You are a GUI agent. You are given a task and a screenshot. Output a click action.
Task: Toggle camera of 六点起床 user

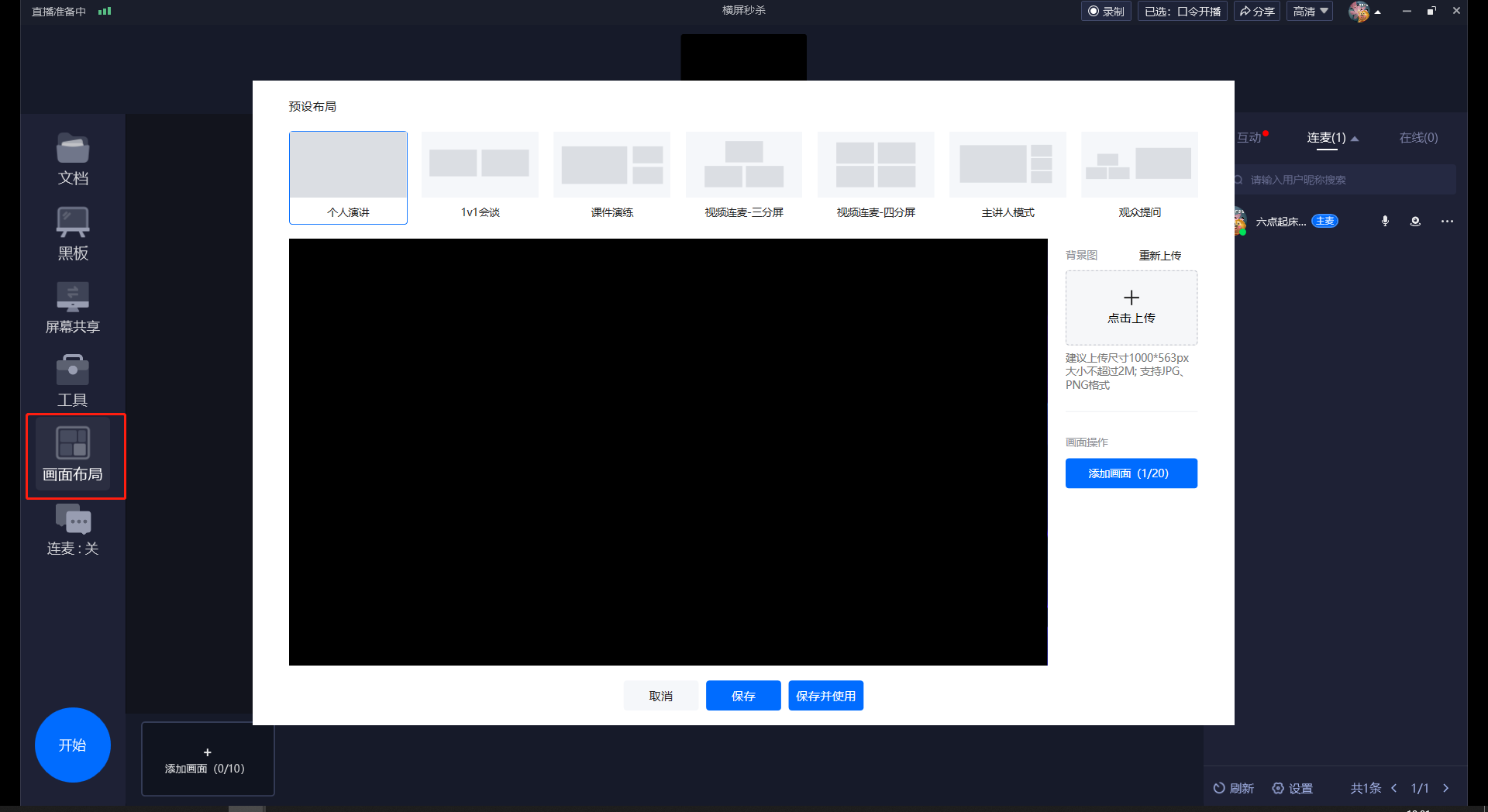pos(1415,222)
